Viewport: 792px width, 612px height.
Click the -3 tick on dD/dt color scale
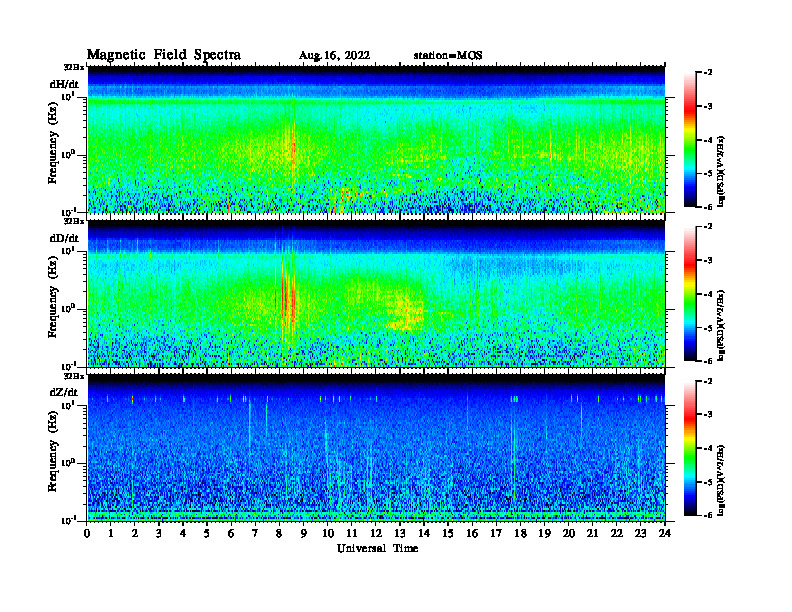(x=708, y=261)
